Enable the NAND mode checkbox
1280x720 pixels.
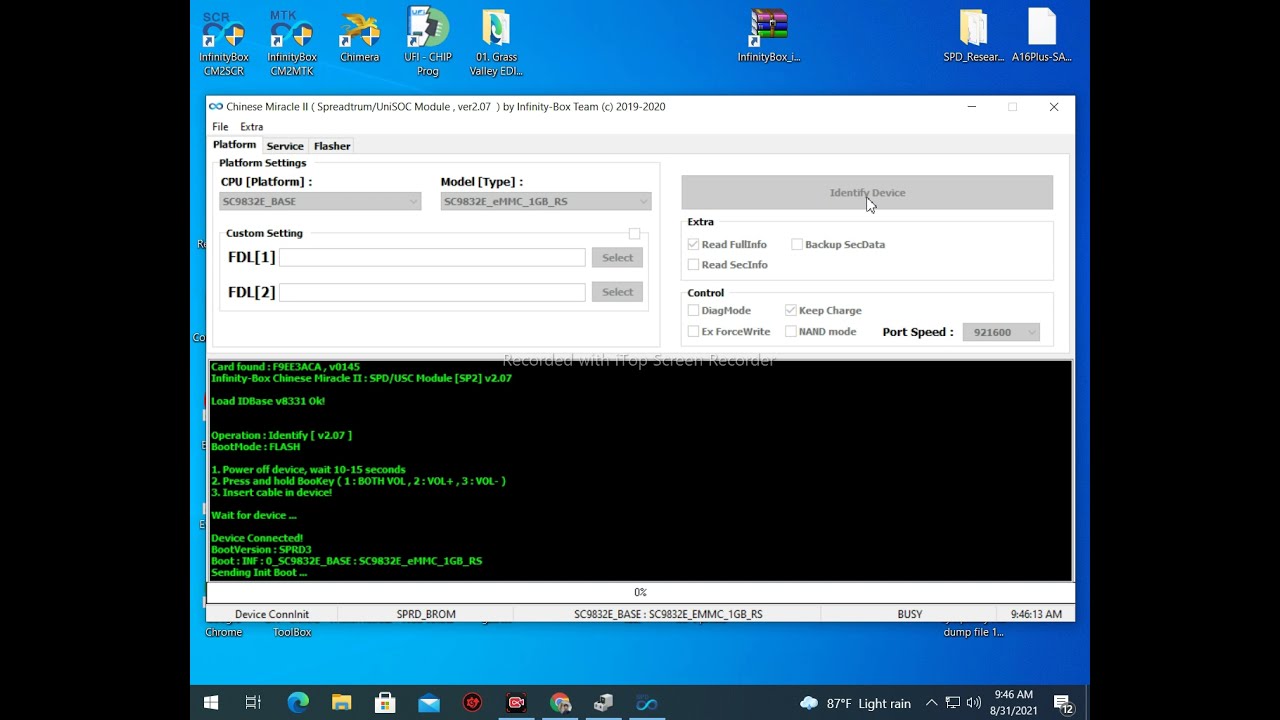(791, 332)
